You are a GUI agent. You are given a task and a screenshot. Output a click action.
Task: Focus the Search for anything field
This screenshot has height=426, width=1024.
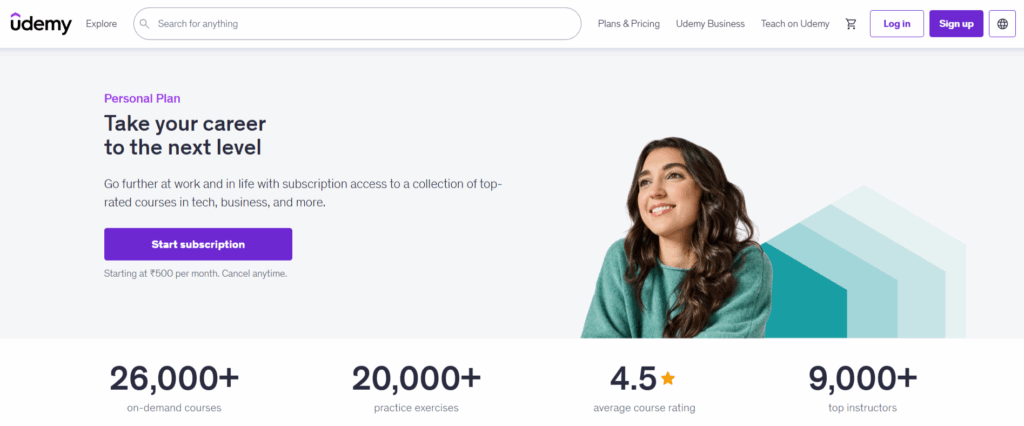360,24
